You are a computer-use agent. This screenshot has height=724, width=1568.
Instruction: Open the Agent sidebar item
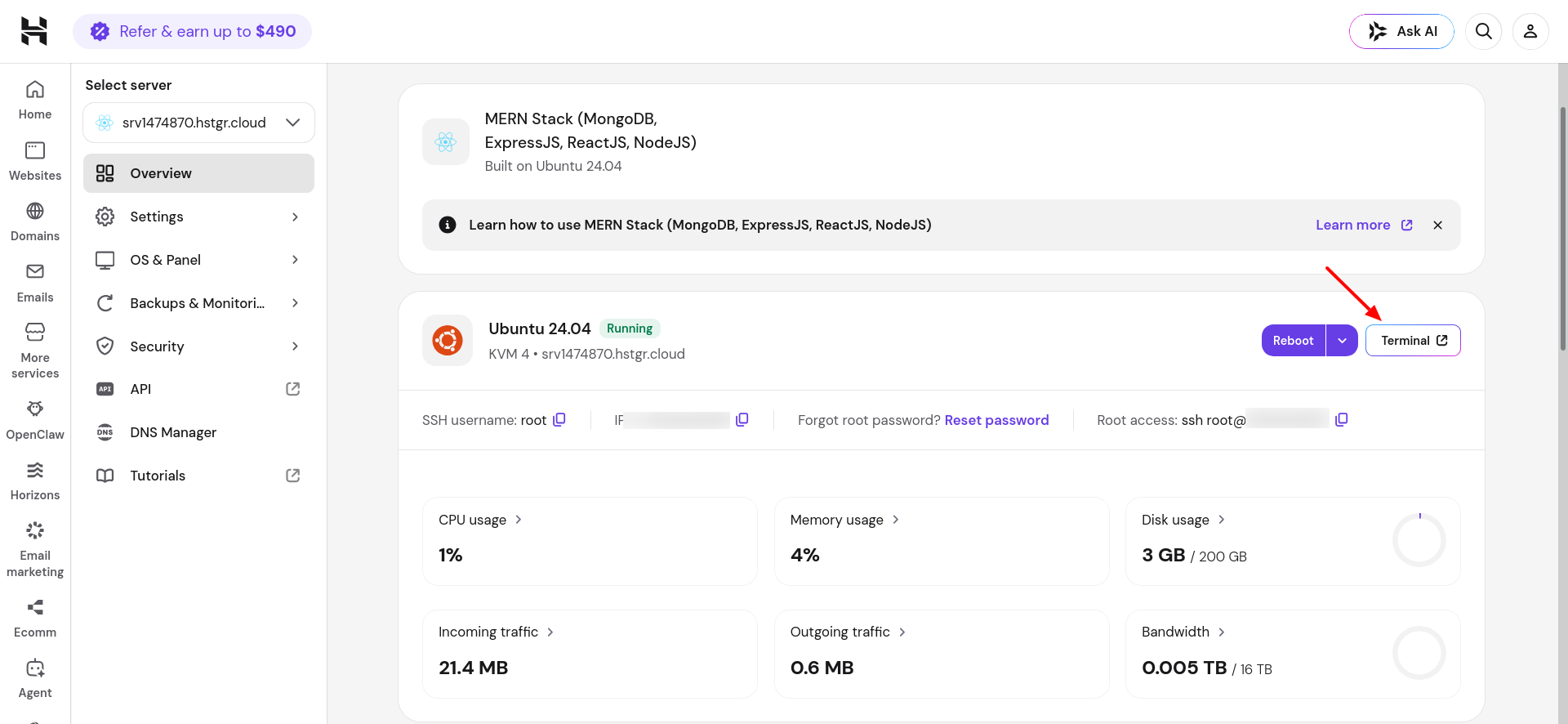tap(35, 678)
